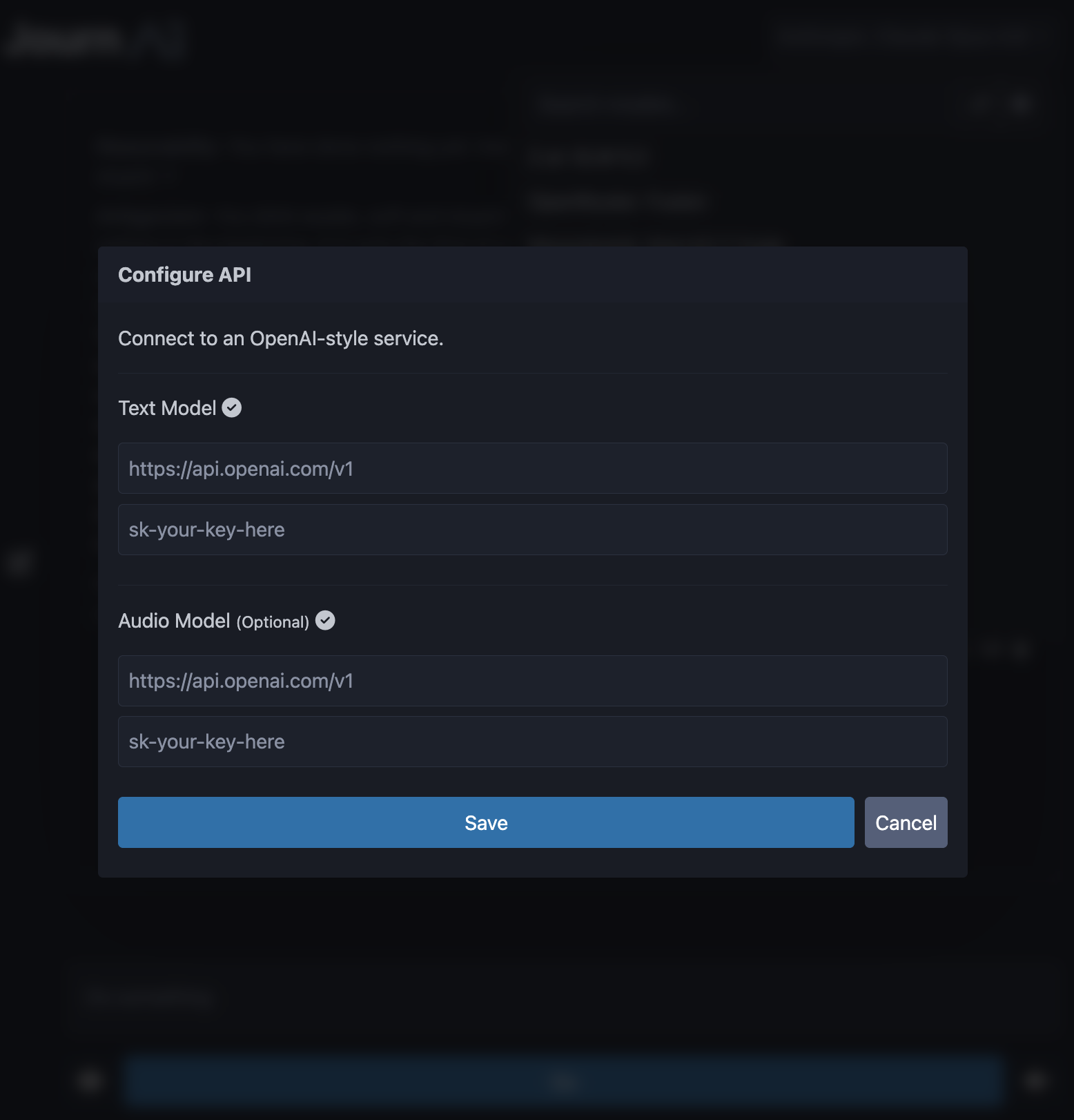Screen dimensions: 1074x1120
Task: Click the Audio Model verified checkmark icon
Action: click(325, 621)
